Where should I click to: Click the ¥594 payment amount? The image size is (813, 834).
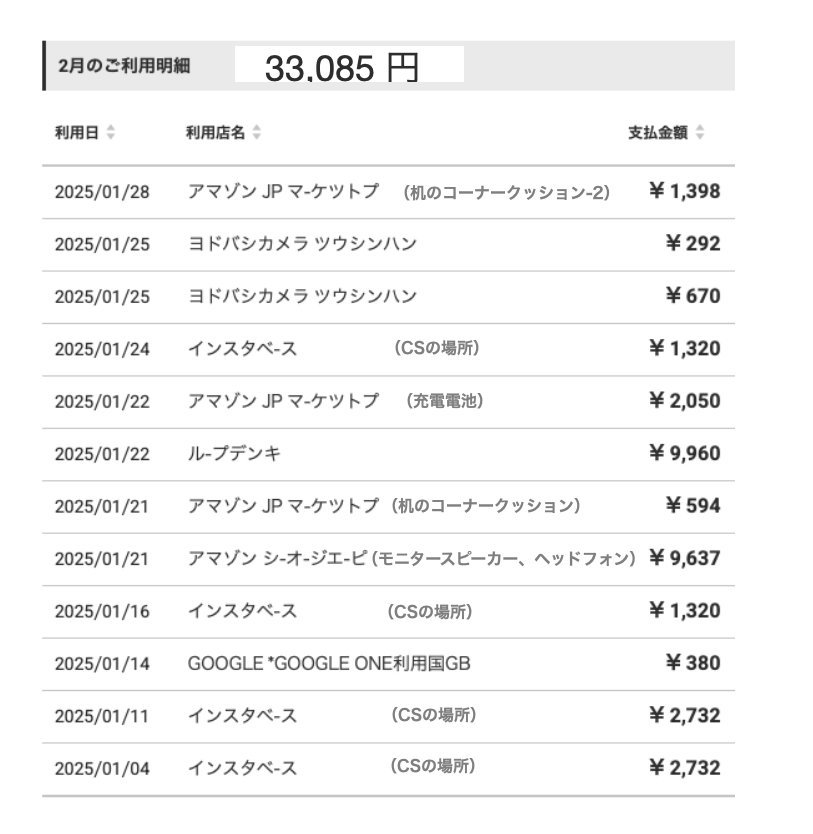692,506
